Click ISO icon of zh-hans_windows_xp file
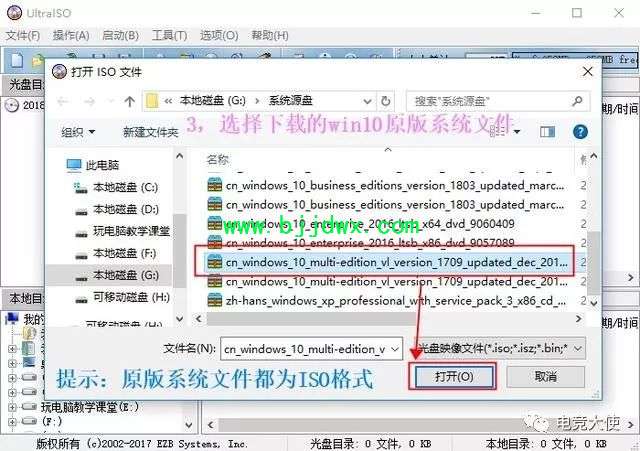Viewport: 640px width, 451px height. [x=215, y=301]
